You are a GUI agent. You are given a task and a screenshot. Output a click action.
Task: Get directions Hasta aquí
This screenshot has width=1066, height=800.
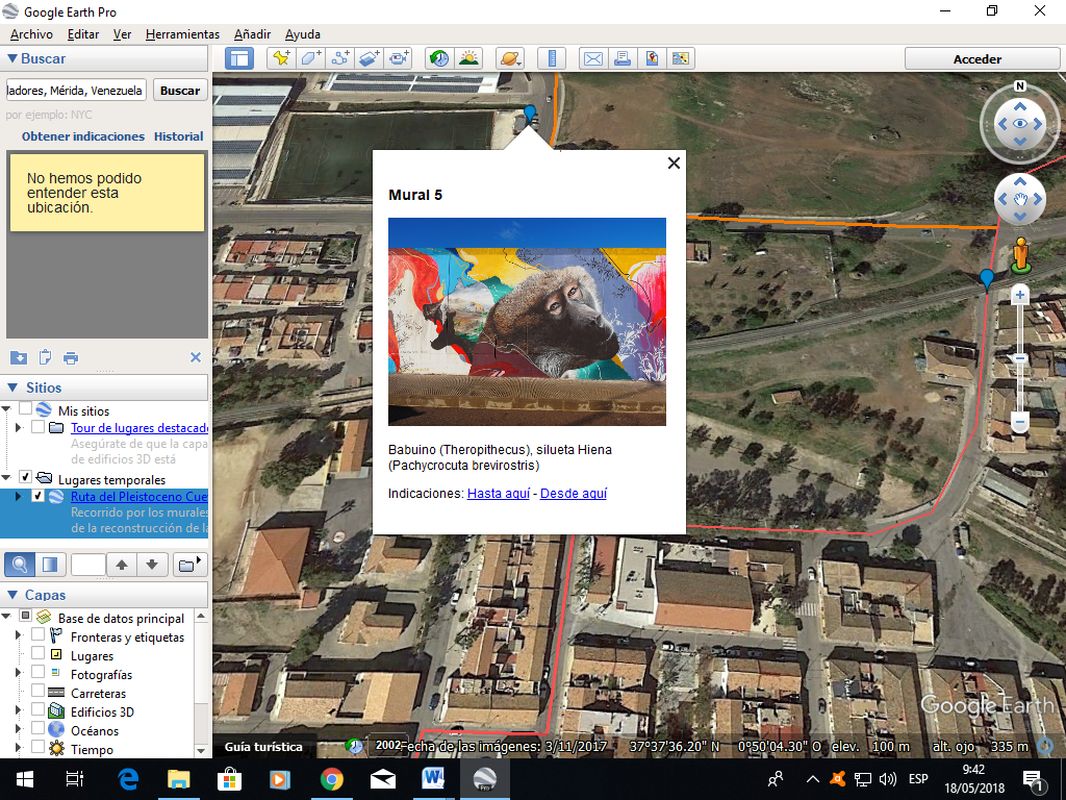[x=498, y=493]
